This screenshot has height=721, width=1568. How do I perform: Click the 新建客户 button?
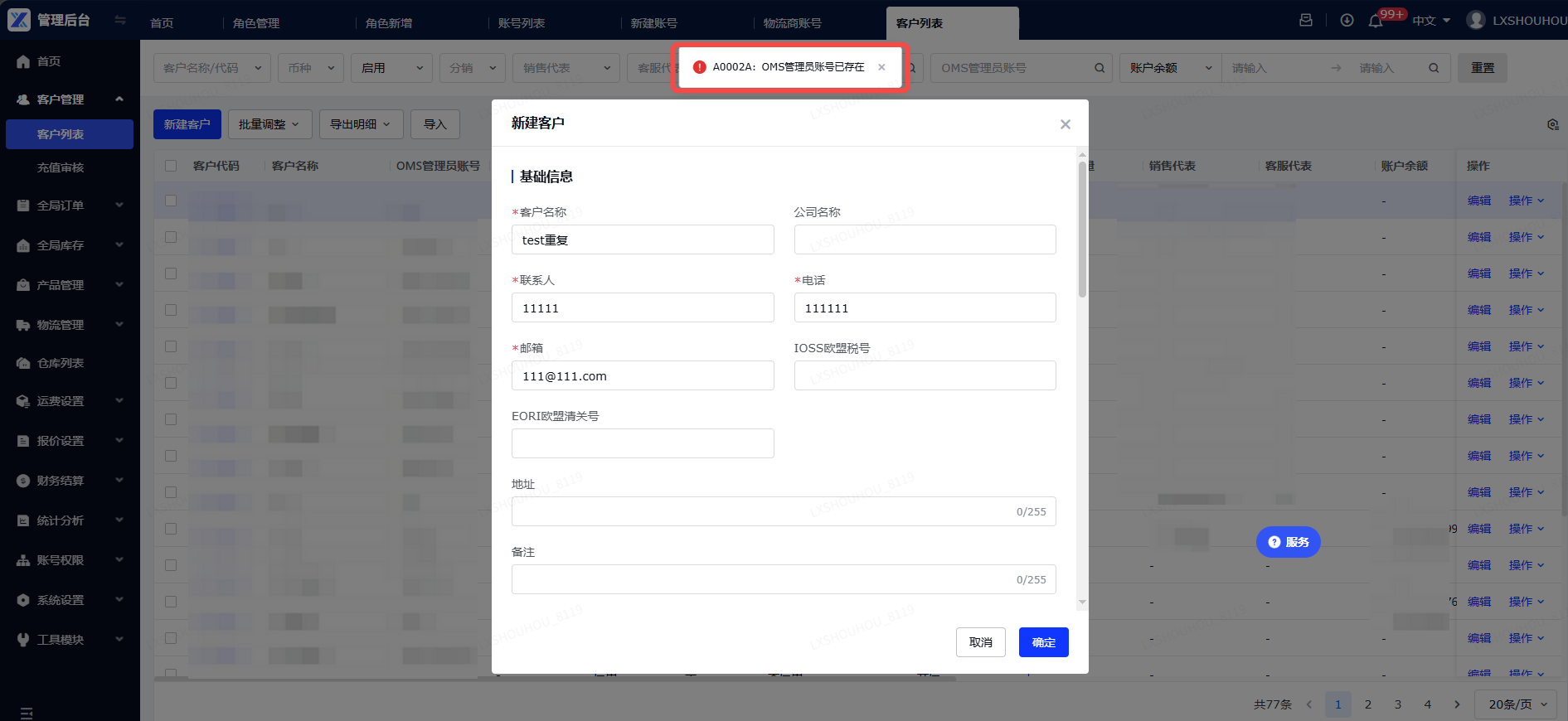pos(187,124)
